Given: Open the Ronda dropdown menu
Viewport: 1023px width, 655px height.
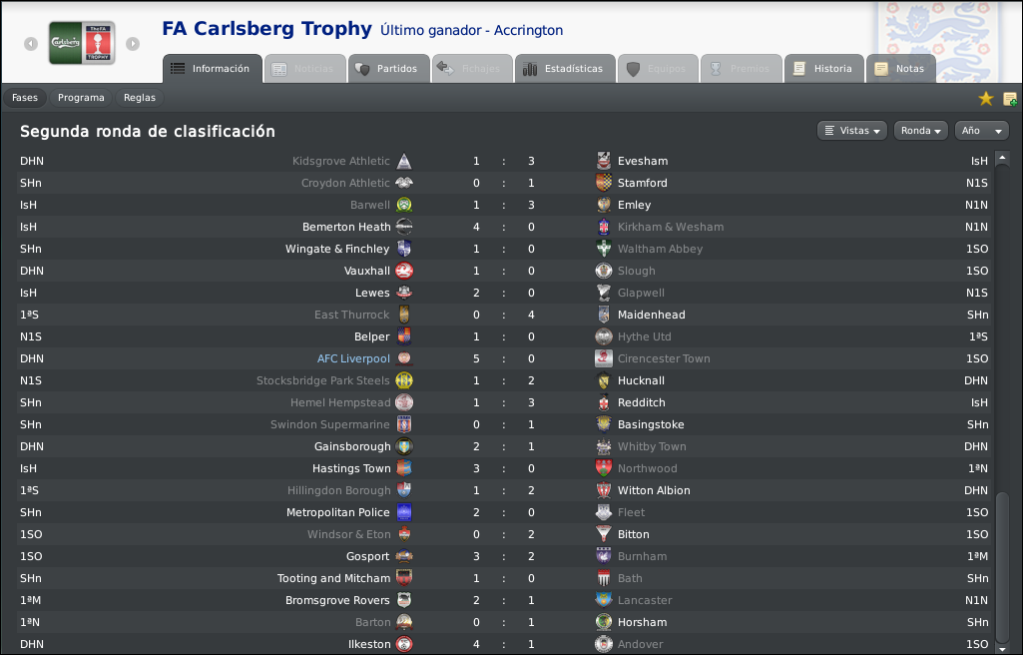Looking at the screenshot, I should 921,130.
